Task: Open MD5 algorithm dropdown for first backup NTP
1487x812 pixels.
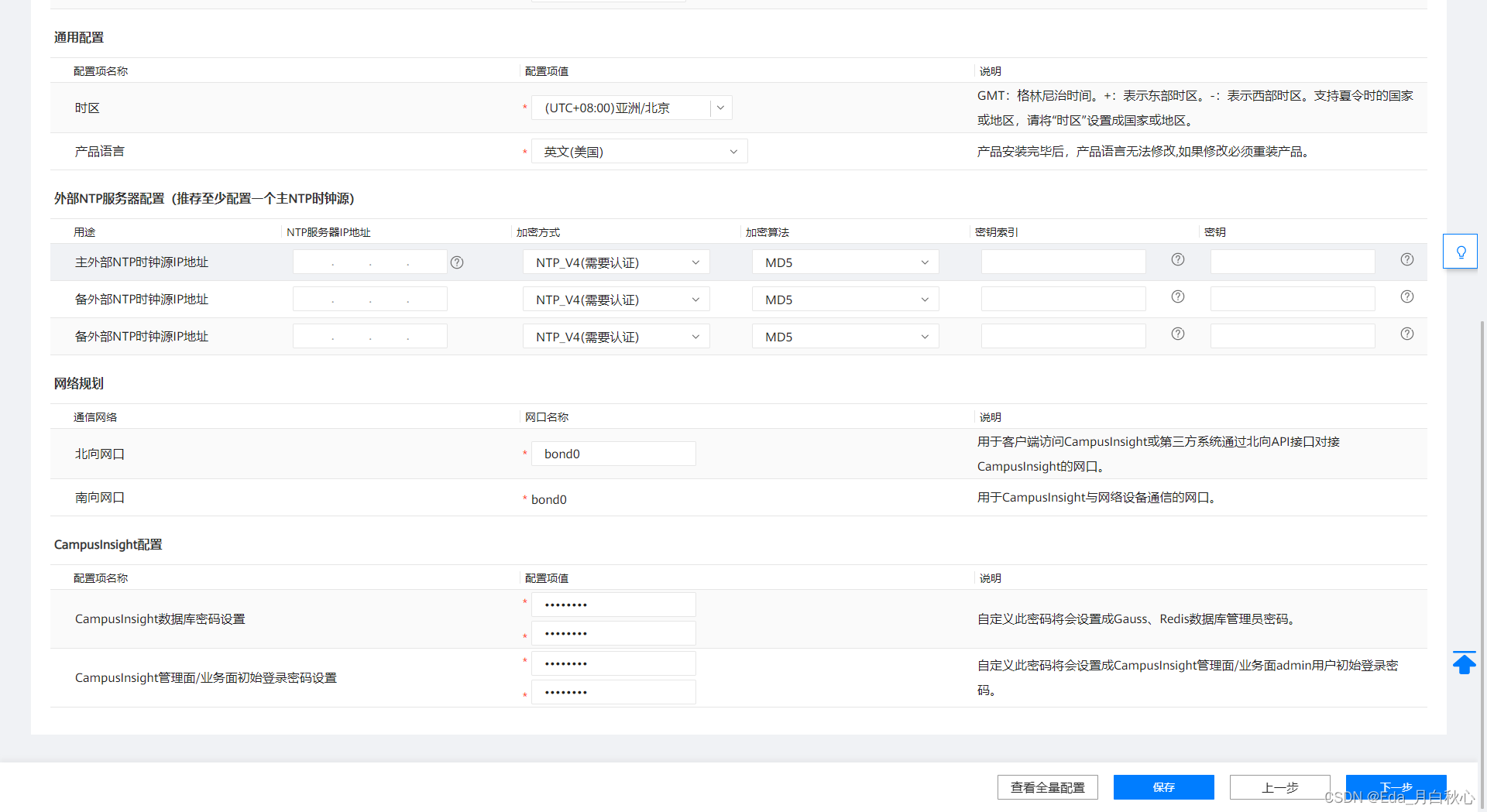Action: pos(846,300)
